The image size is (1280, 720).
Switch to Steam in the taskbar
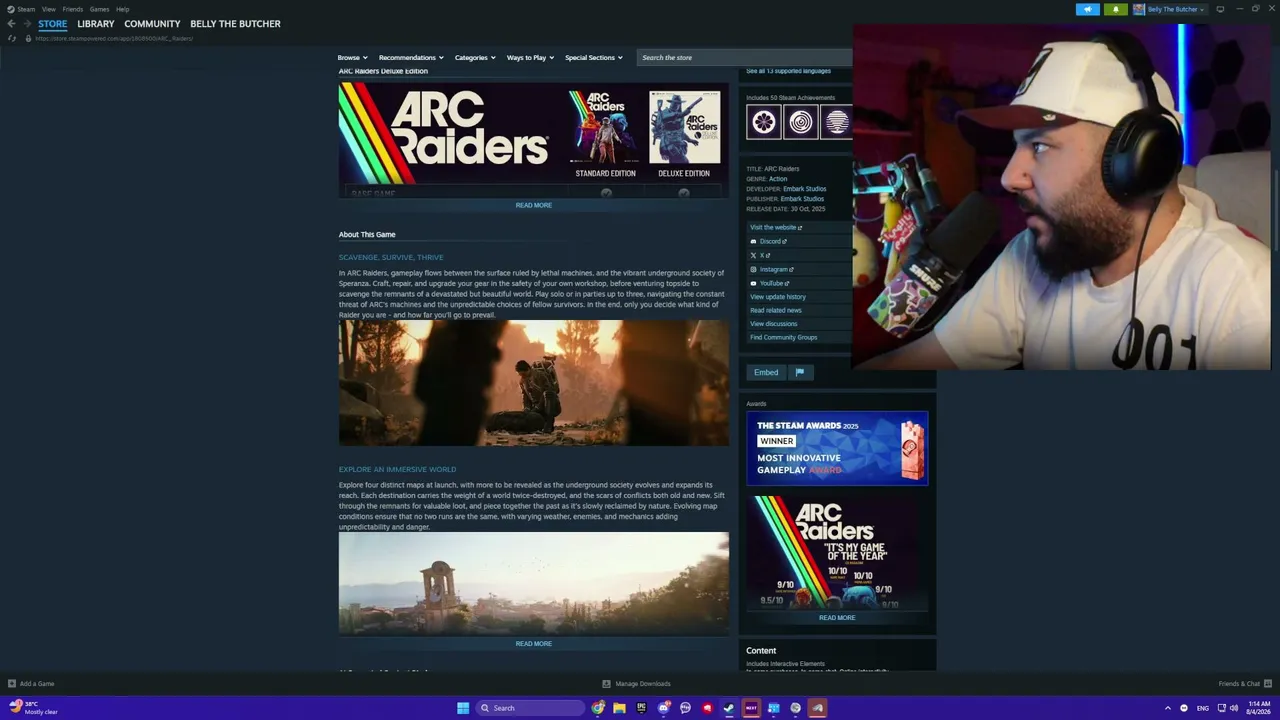729,708
